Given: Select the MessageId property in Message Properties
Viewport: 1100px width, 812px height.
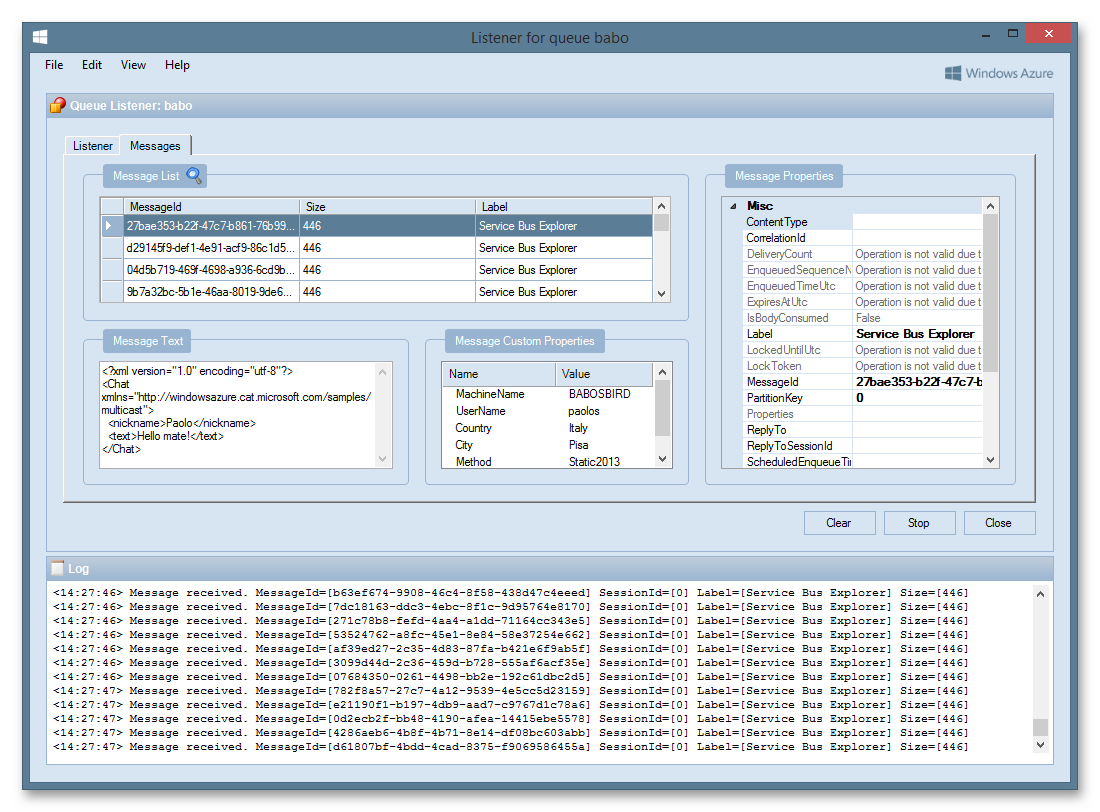Looking at the screenshot, I should 863,382.
